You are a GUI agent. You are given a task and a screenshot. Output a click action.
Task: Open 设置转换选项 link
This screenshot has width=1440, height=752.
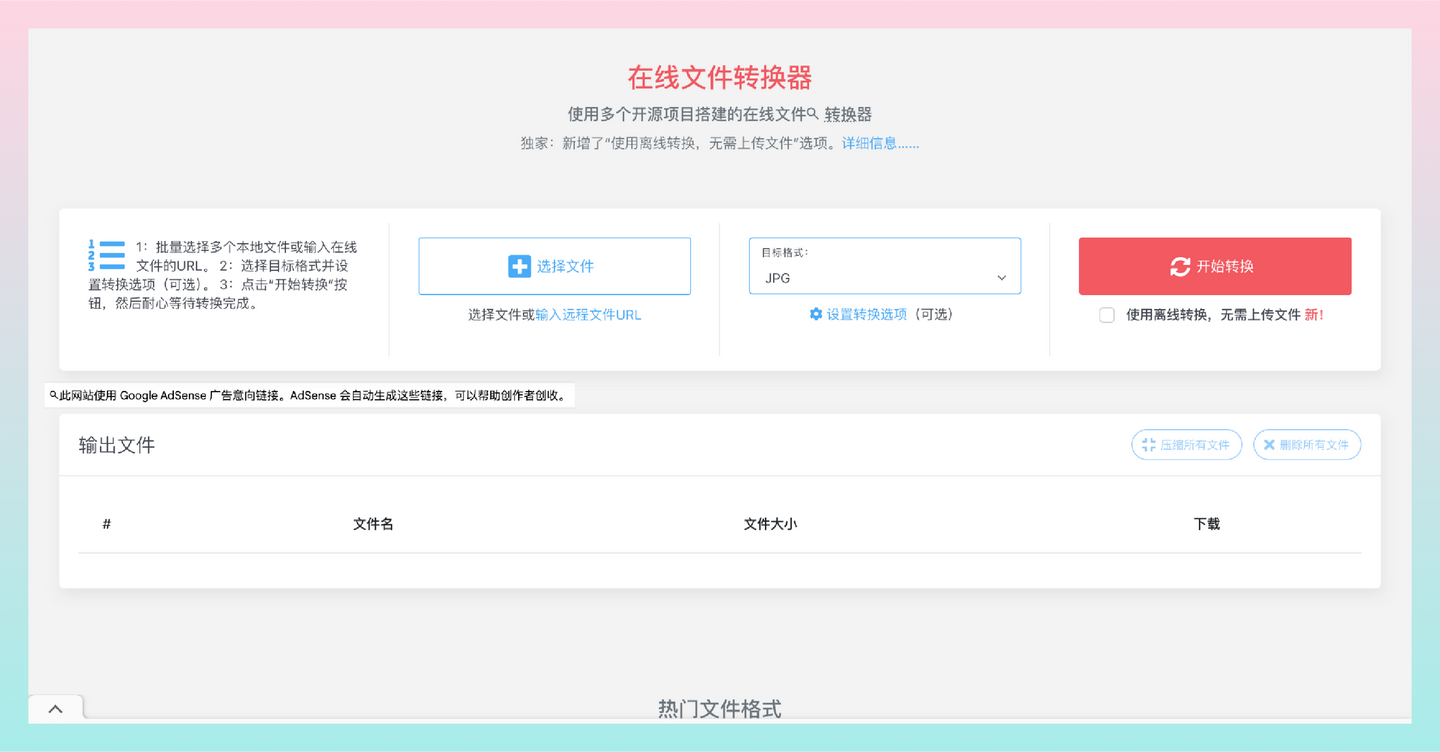pos(866,314)
